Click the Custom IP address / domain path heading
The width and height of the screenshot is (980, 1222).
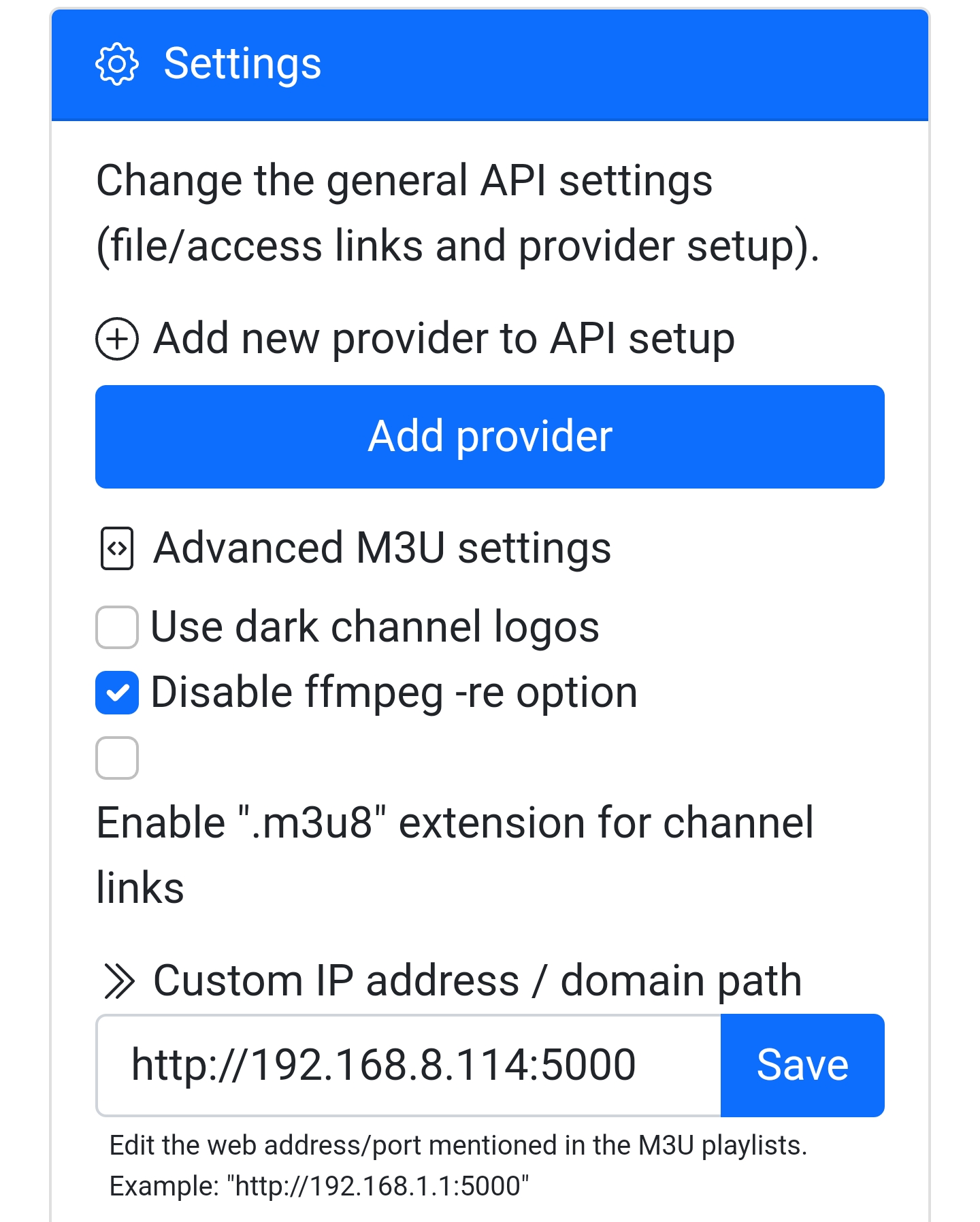click(x=478, y=981)
